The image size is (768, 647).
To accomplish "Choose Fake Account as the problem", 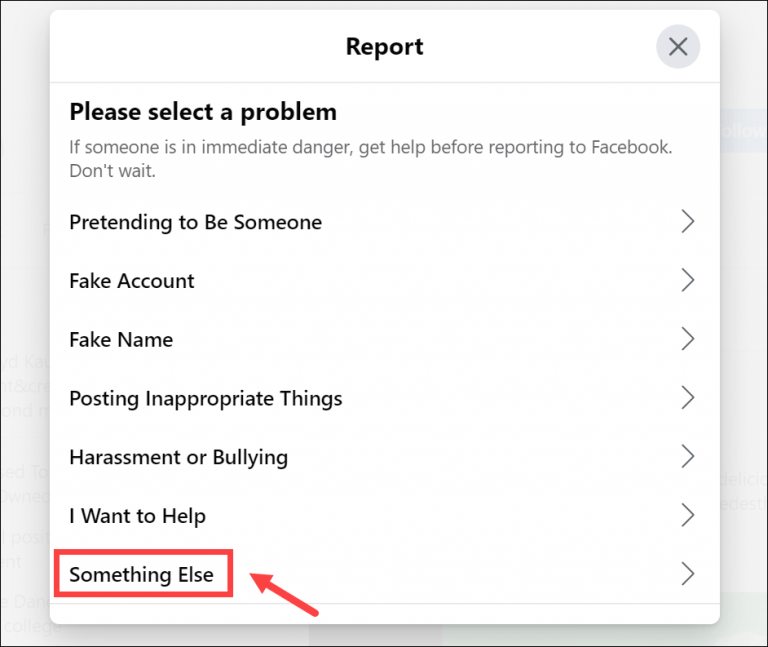I will coord(132,281).
